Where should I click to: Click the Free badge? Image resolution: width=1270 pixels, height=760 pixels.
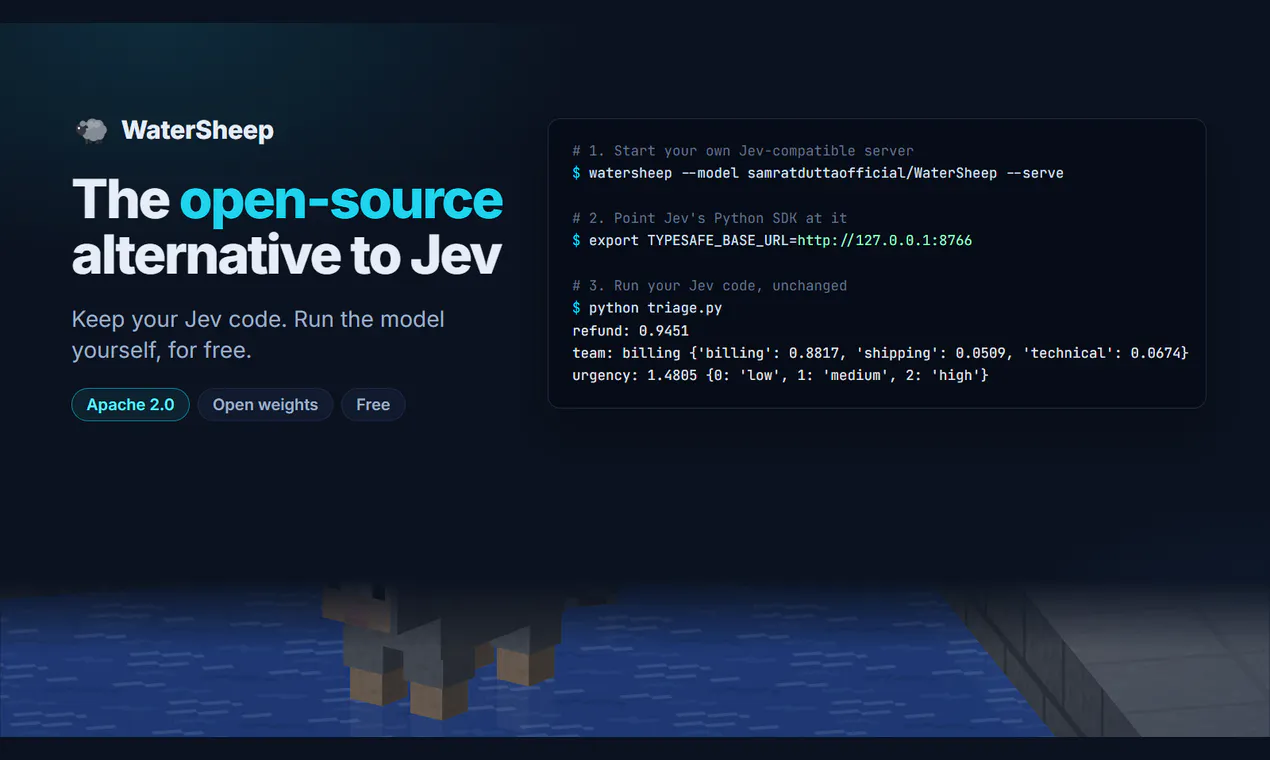373,404
